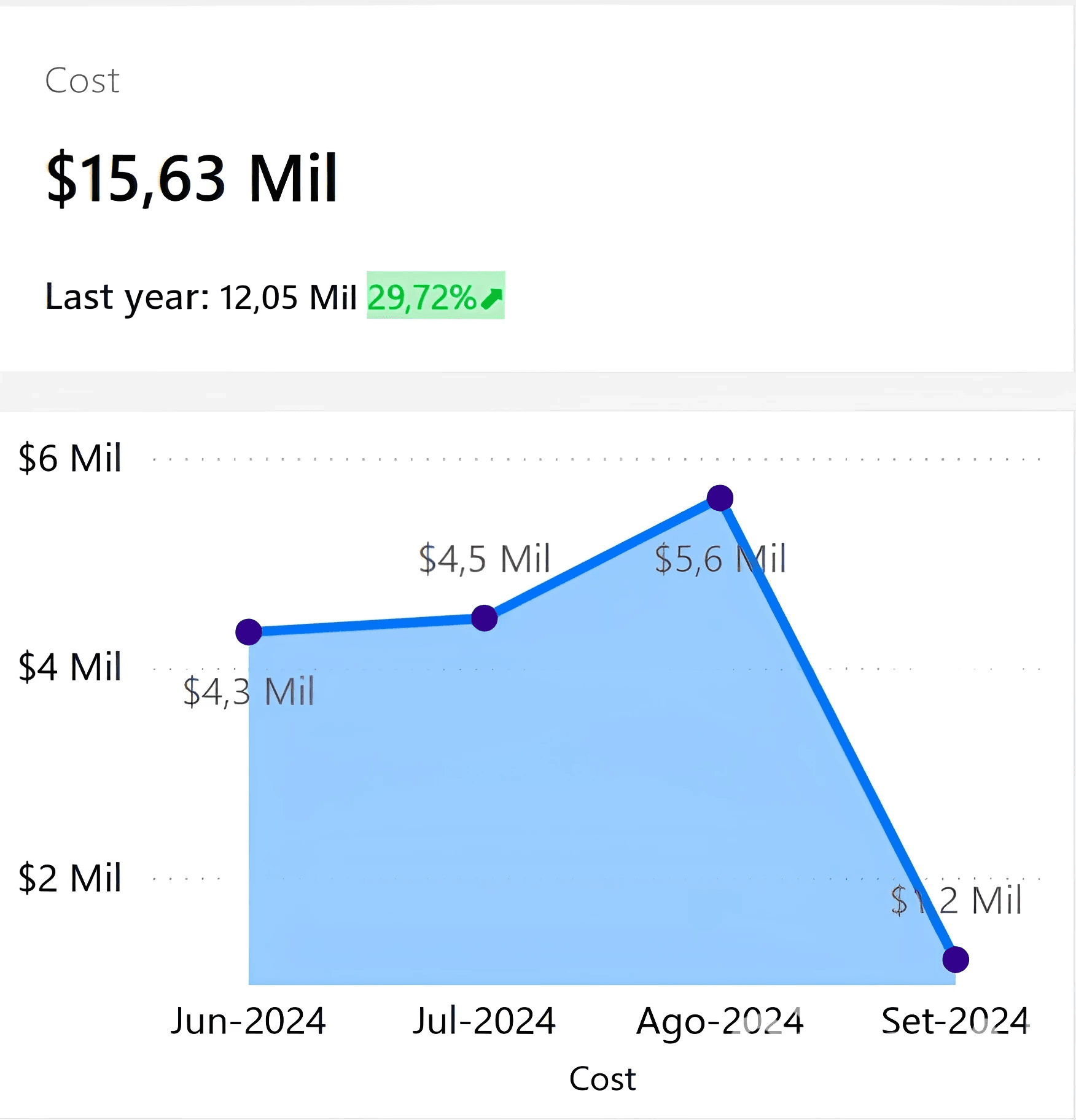
Task: Click the $4,5 Mil data label
Action: pos(484,559)
